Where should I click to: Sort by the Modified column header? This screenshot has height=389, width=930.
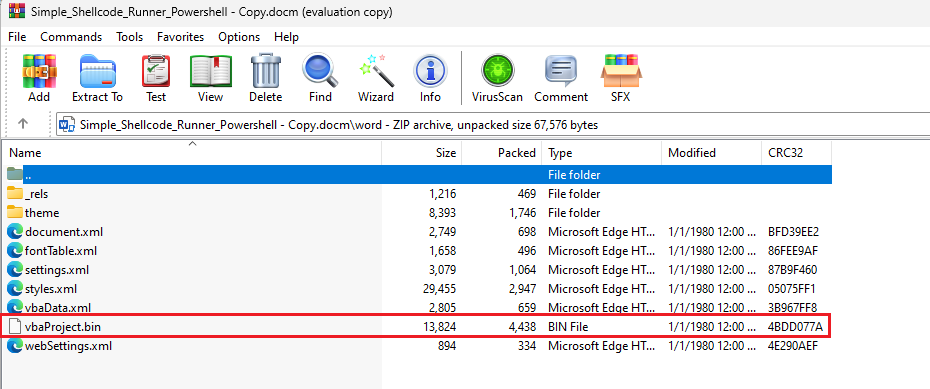pyautogui.click(x=711, y=152)
